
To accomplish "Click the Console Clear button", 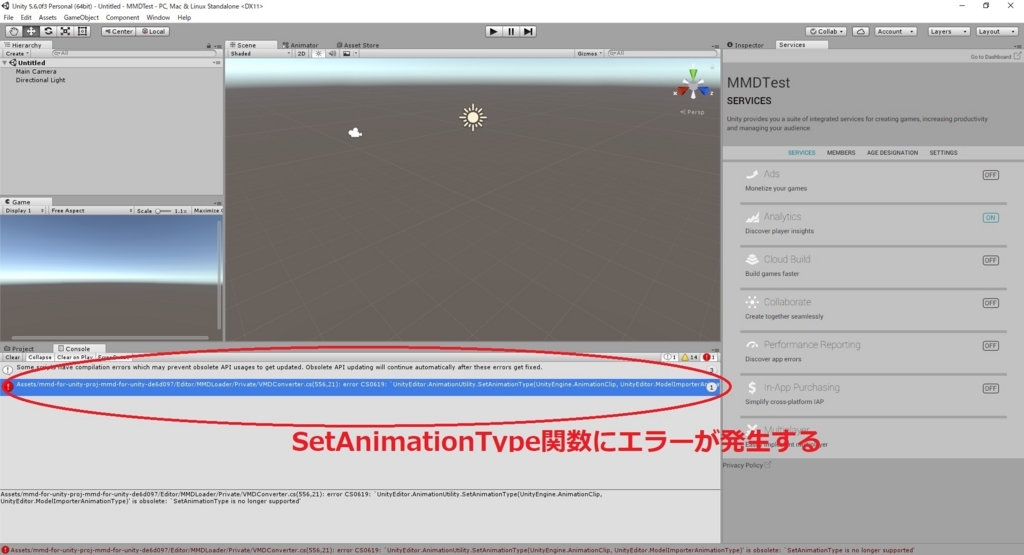I will tap(12, 357).
